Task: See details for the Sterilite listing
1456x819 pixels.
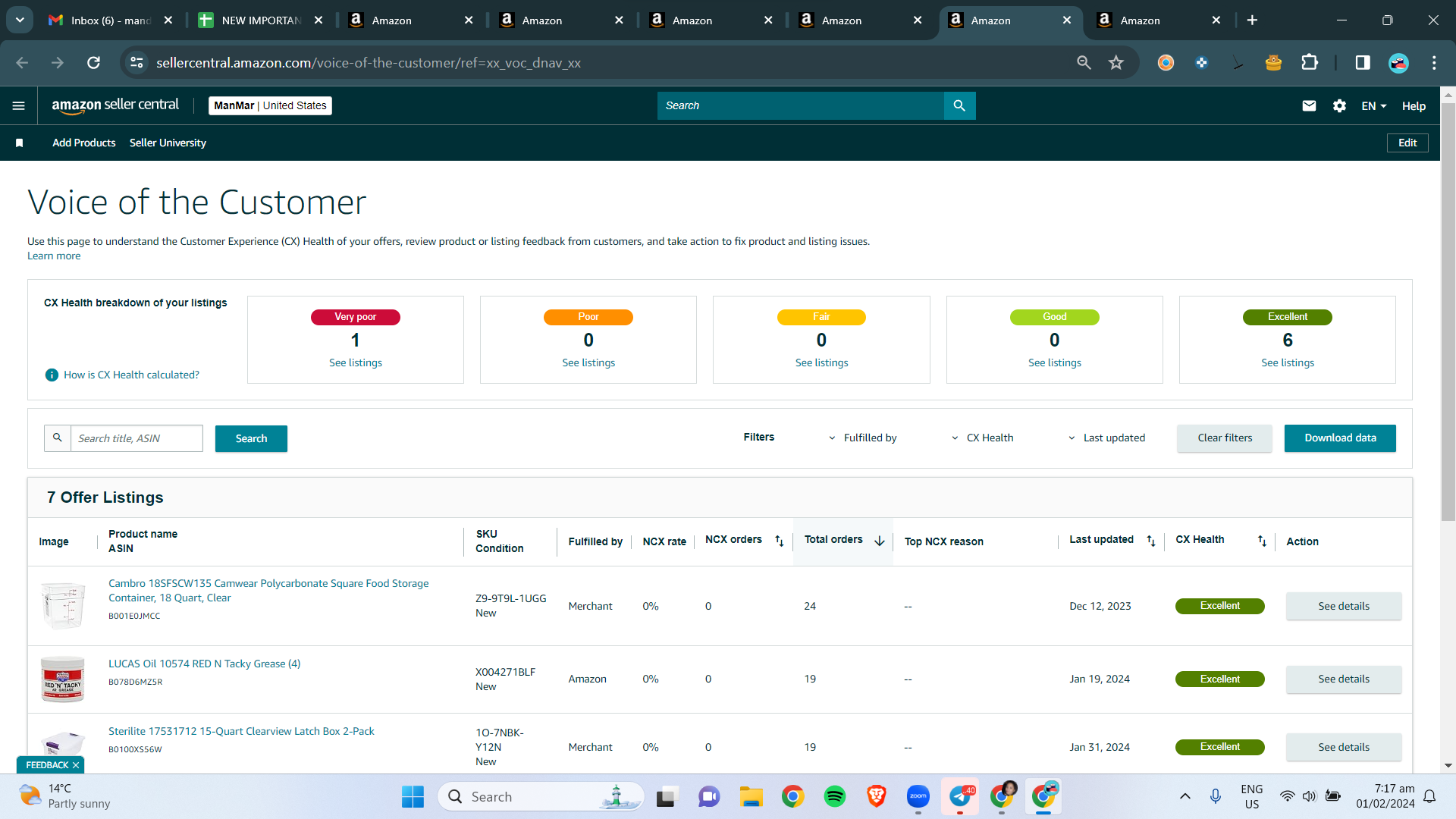Action: (x=1344, y=747)
